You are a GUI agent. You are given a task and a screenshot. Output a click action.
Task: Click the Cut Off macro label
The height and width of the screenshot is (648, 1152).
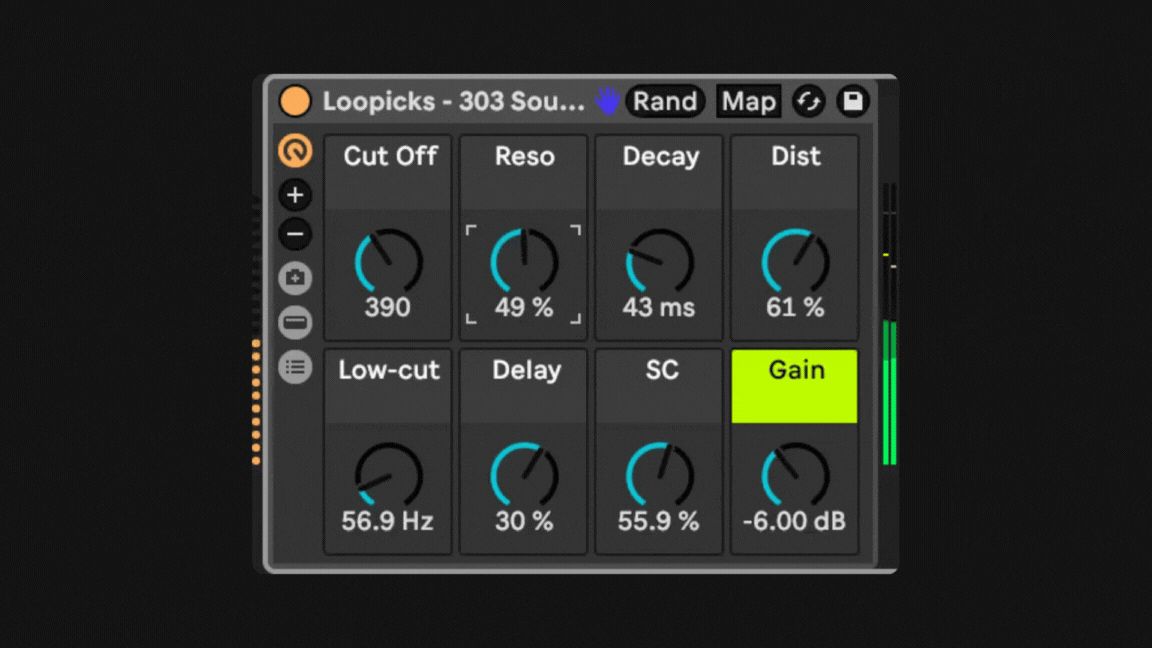tap(390, 156)
